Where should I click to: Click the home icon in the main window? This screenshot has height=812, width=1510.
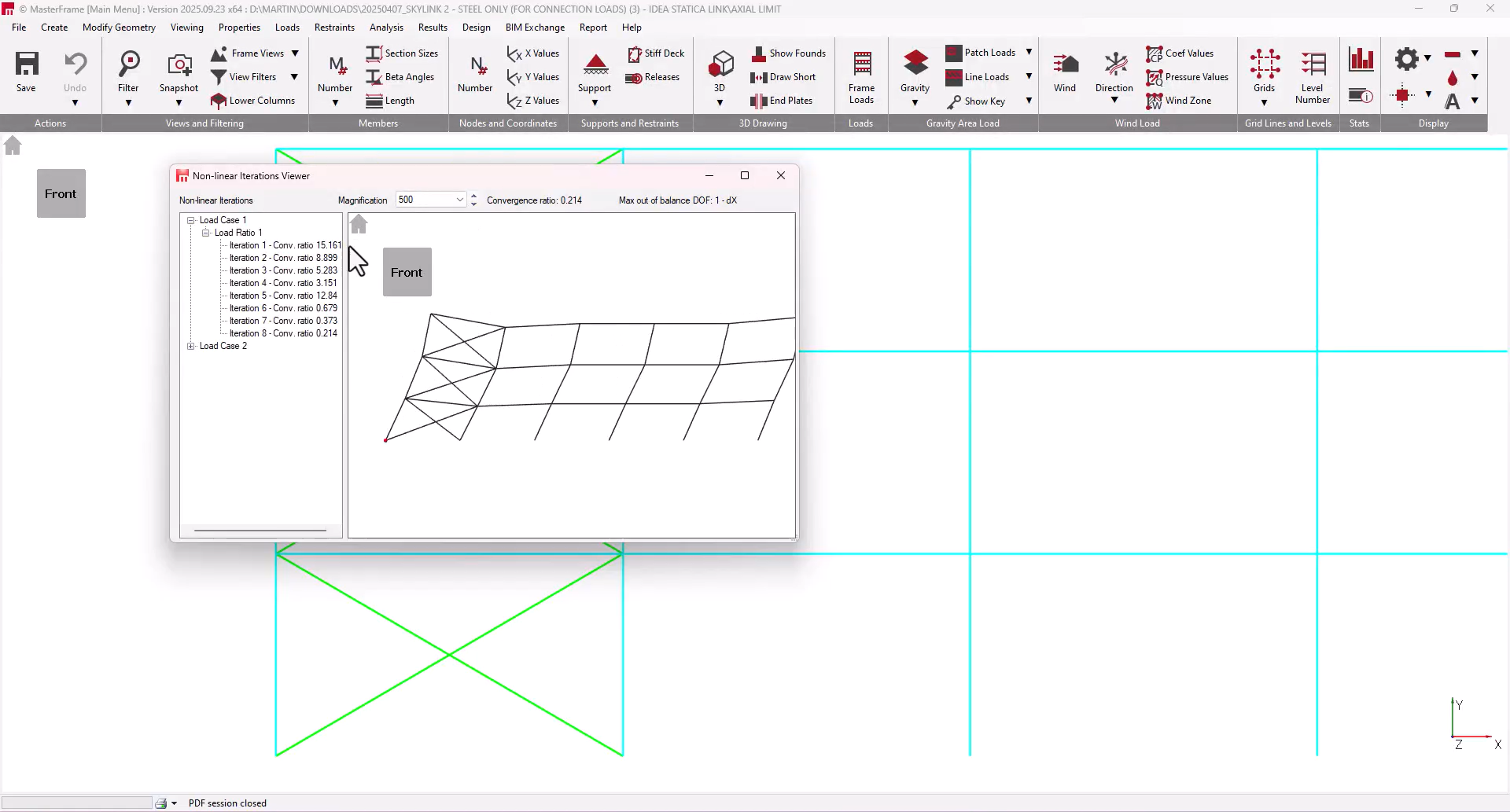13,145
